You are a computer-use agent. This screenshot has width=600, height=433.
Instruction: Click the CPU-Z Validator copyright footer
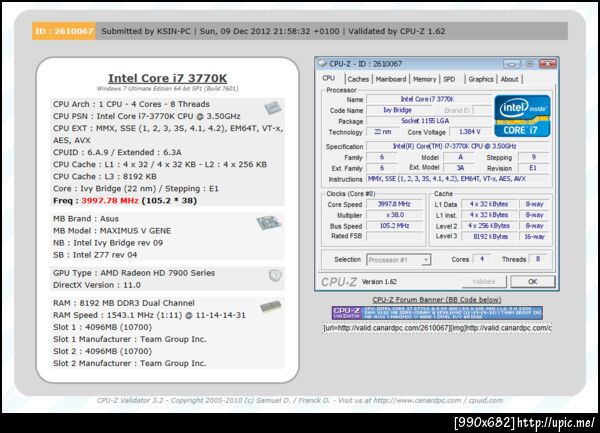pos(300,400)
